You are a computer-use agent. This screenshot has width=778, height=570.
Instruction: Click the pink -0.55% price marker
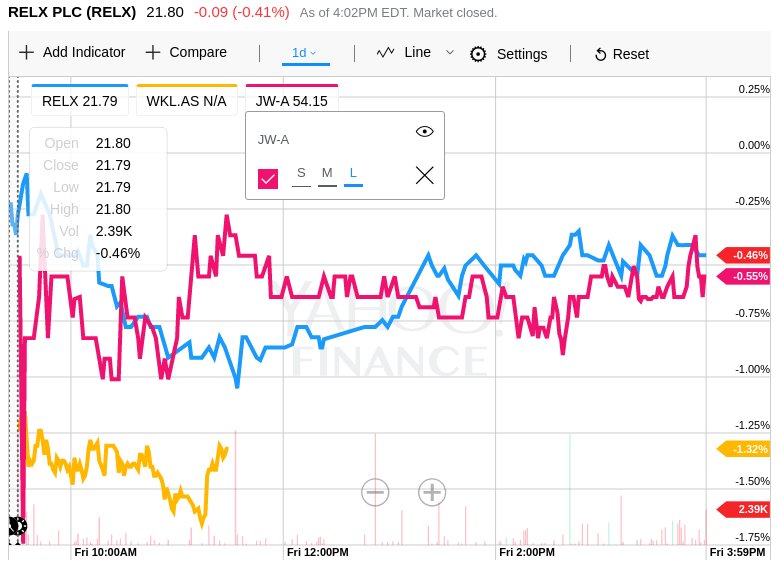coord(744,276)
